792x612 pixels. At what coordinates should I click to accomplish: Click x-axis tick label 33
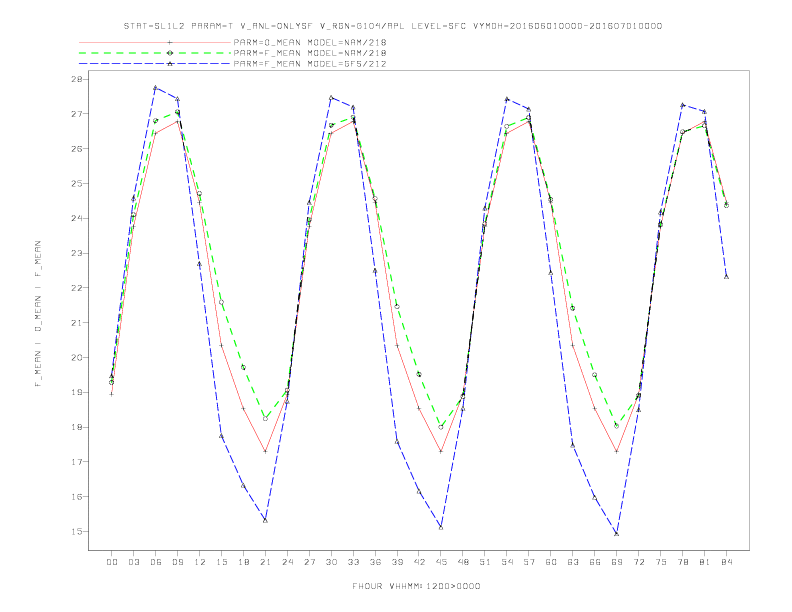[354, 562]
